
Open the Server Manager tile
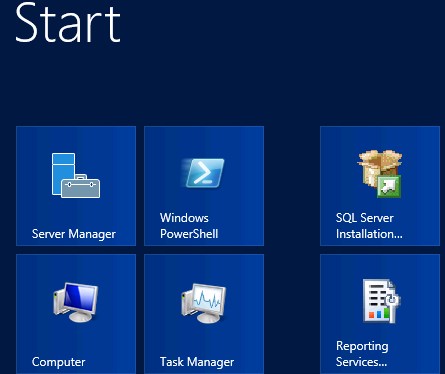76,186
